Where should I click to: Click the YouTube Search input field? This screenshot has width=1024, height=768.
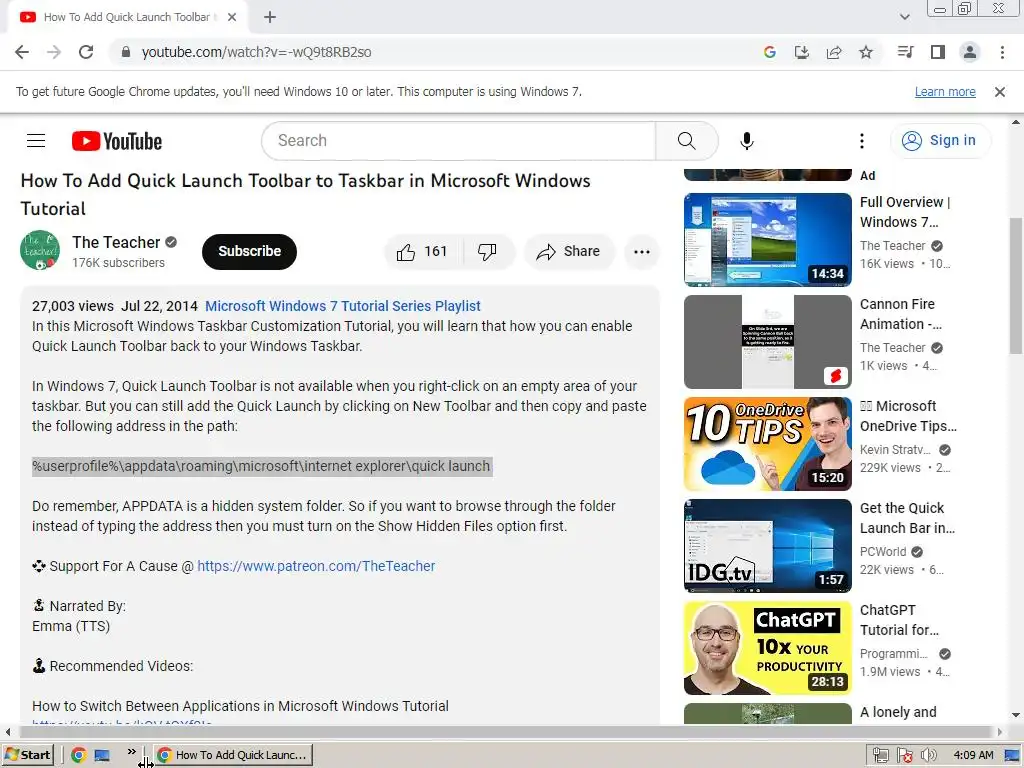(459, 140)
